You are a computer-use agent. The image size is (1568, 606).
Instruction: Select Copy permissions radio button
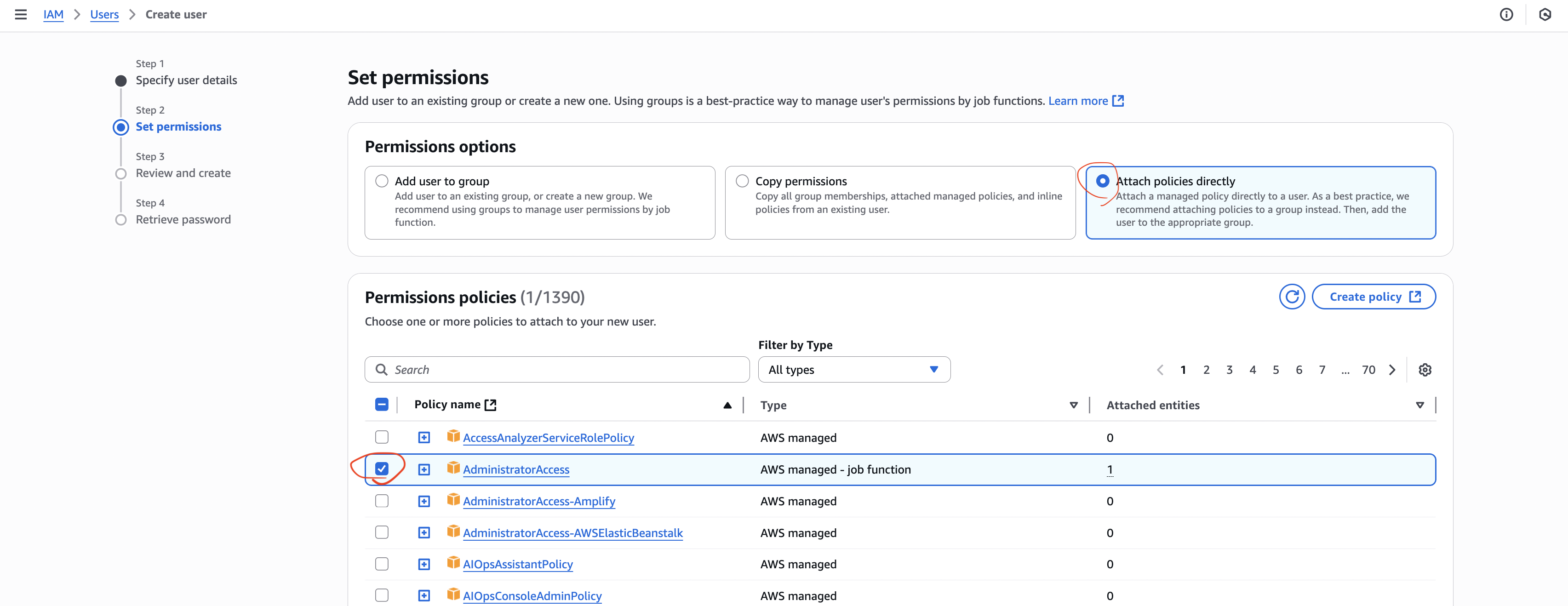click(x=742, y=181)
